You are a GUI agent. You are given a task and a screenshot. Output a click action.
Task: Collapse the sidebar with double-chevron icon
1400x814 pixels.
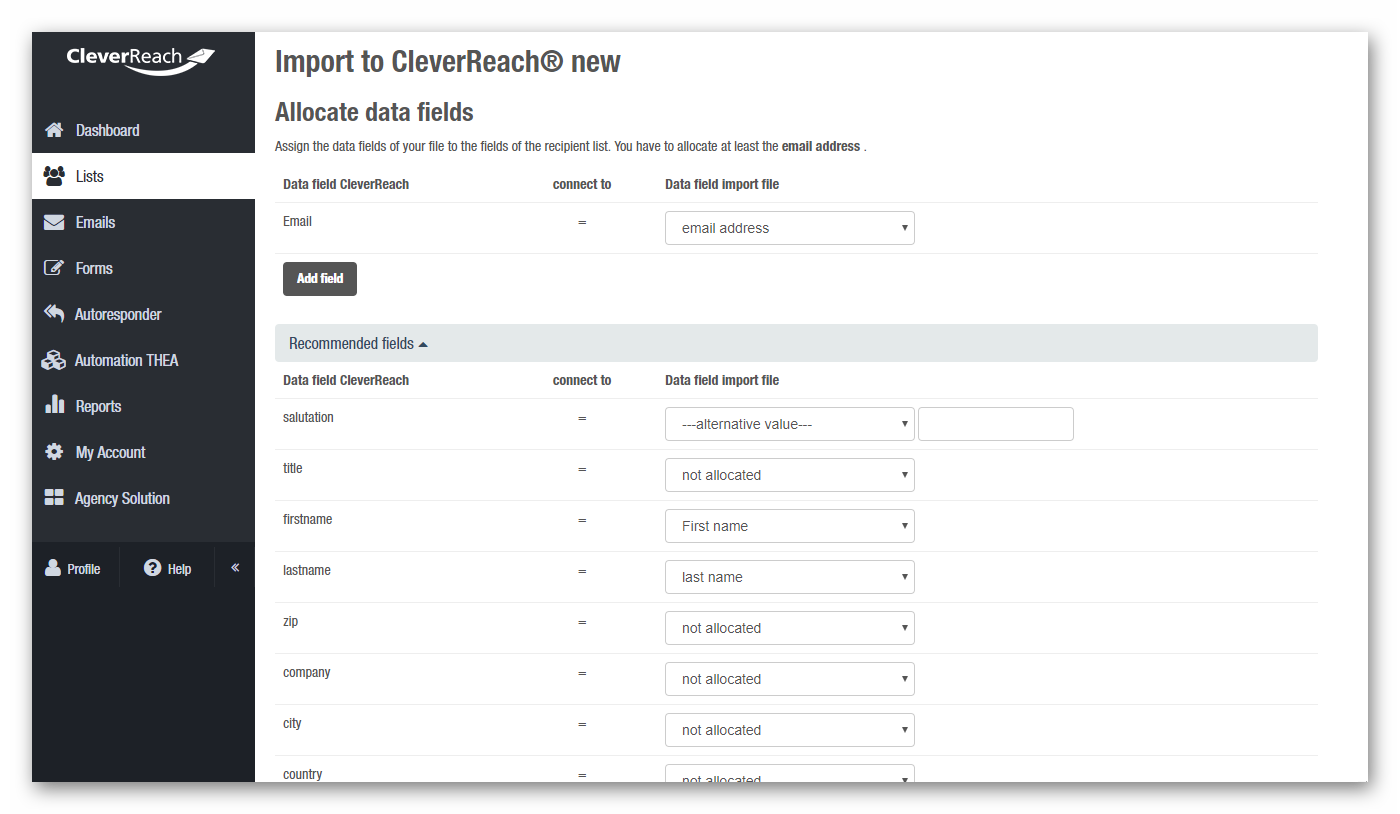point(235,568)
